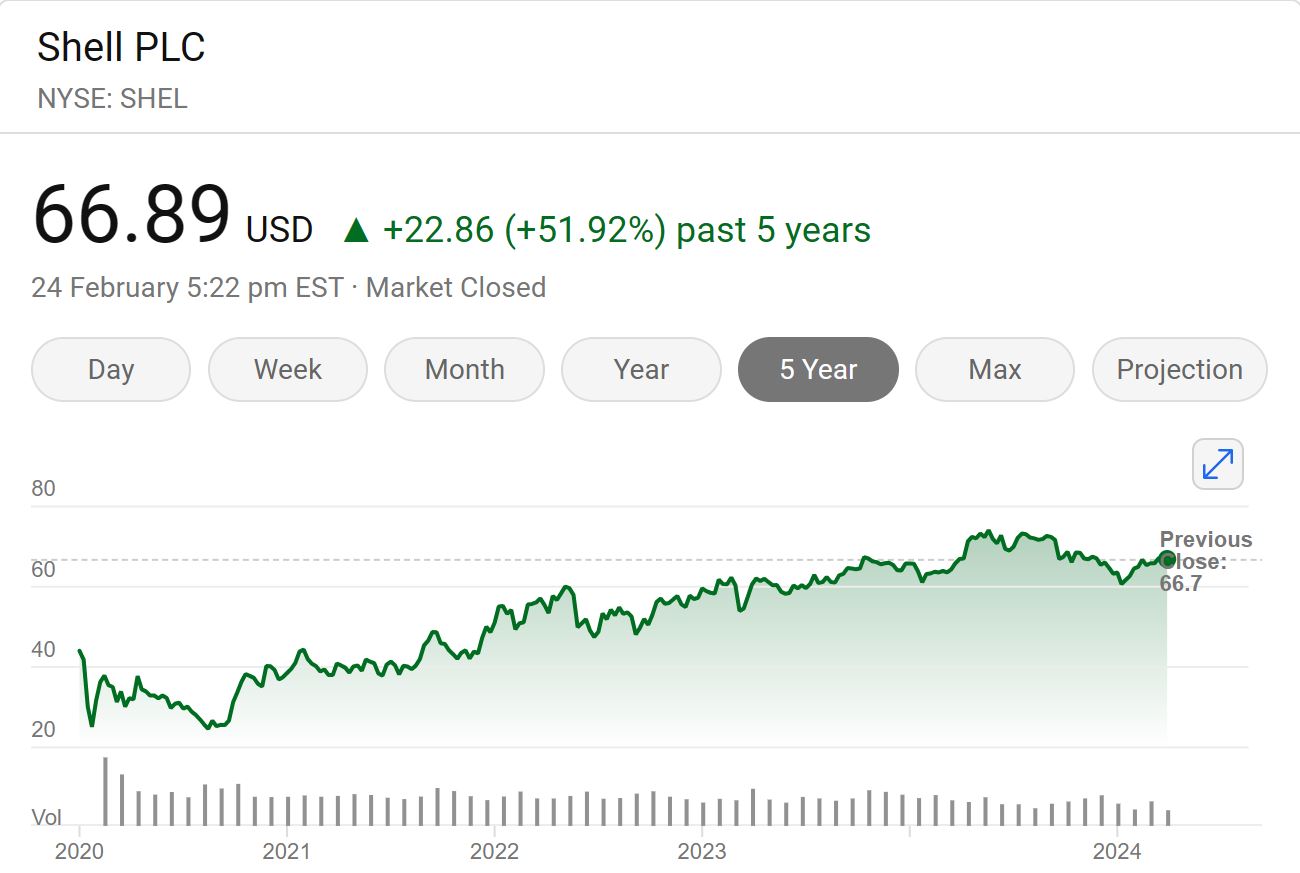Click the Market Closed status text

click(455, 287)
